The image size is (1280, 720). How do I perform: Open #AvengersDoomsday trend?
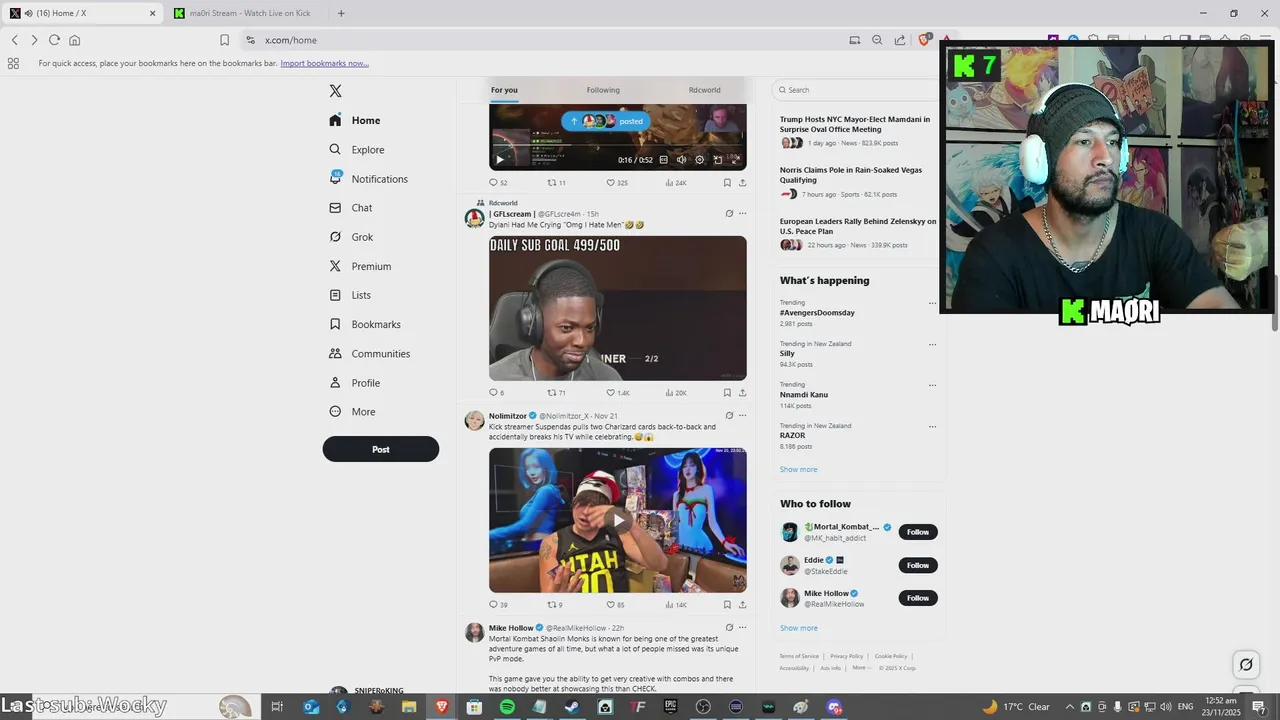coord(817,313)
